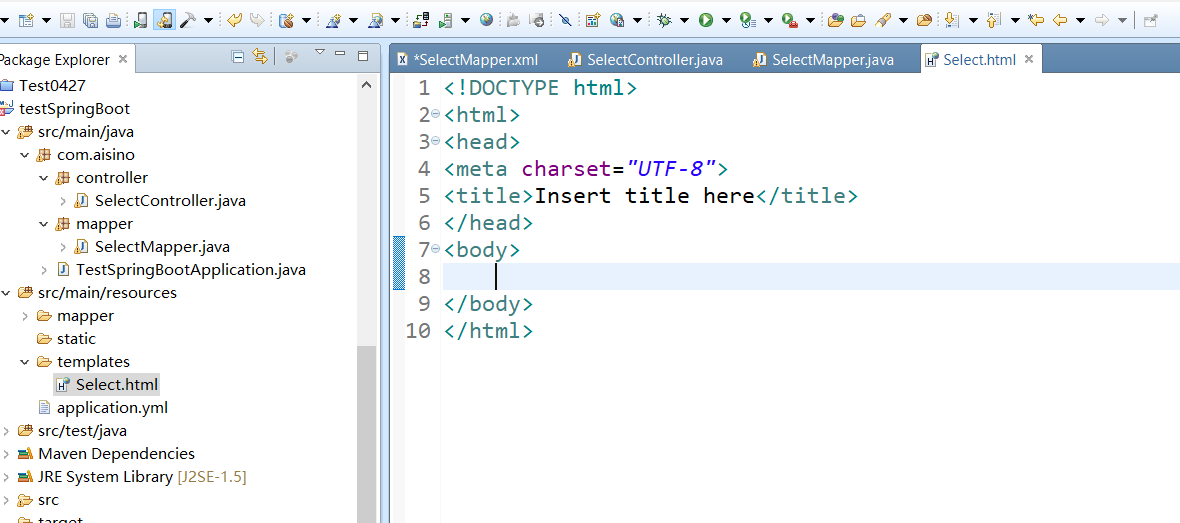Fold the body tag on line 7
The height and width of the screenshot is (523, 1180).
coord(436,250)
